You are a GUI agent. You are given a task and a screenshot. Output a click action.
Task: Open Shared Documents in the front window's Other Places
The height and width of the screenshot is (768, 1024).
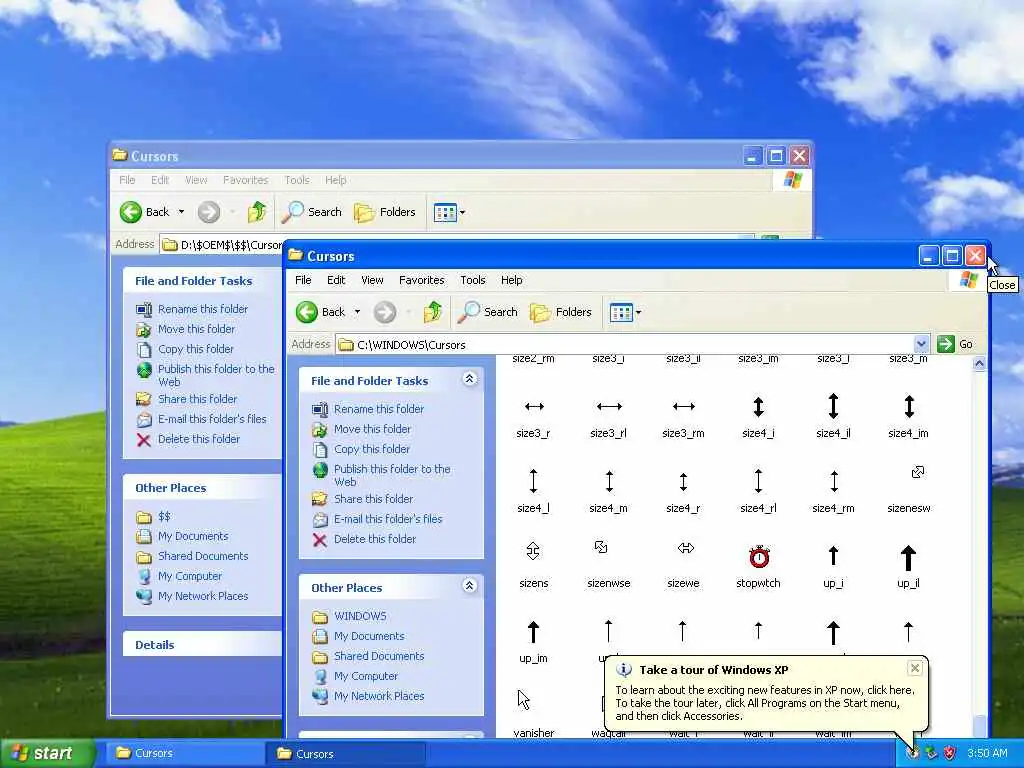click(379, 656)
